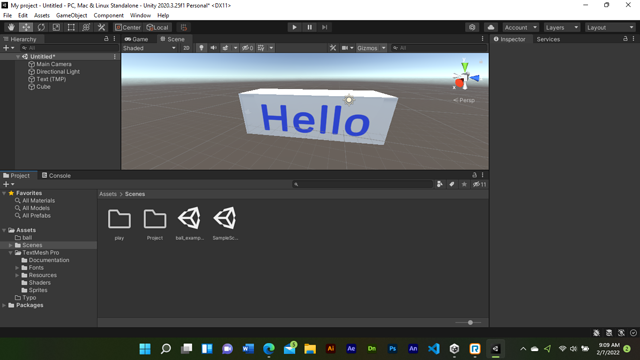Open the Window menu

(x=140, y=16)
